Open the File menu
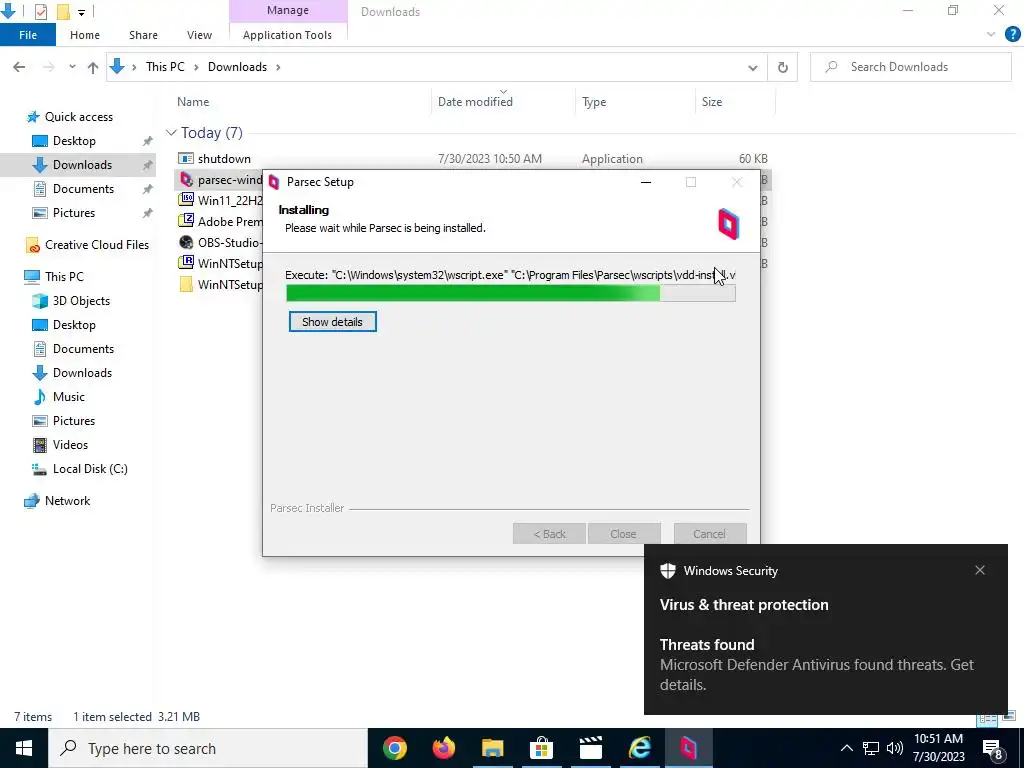Image resolution: width=1024 pixels, height=768 pixels. point(28,35)
